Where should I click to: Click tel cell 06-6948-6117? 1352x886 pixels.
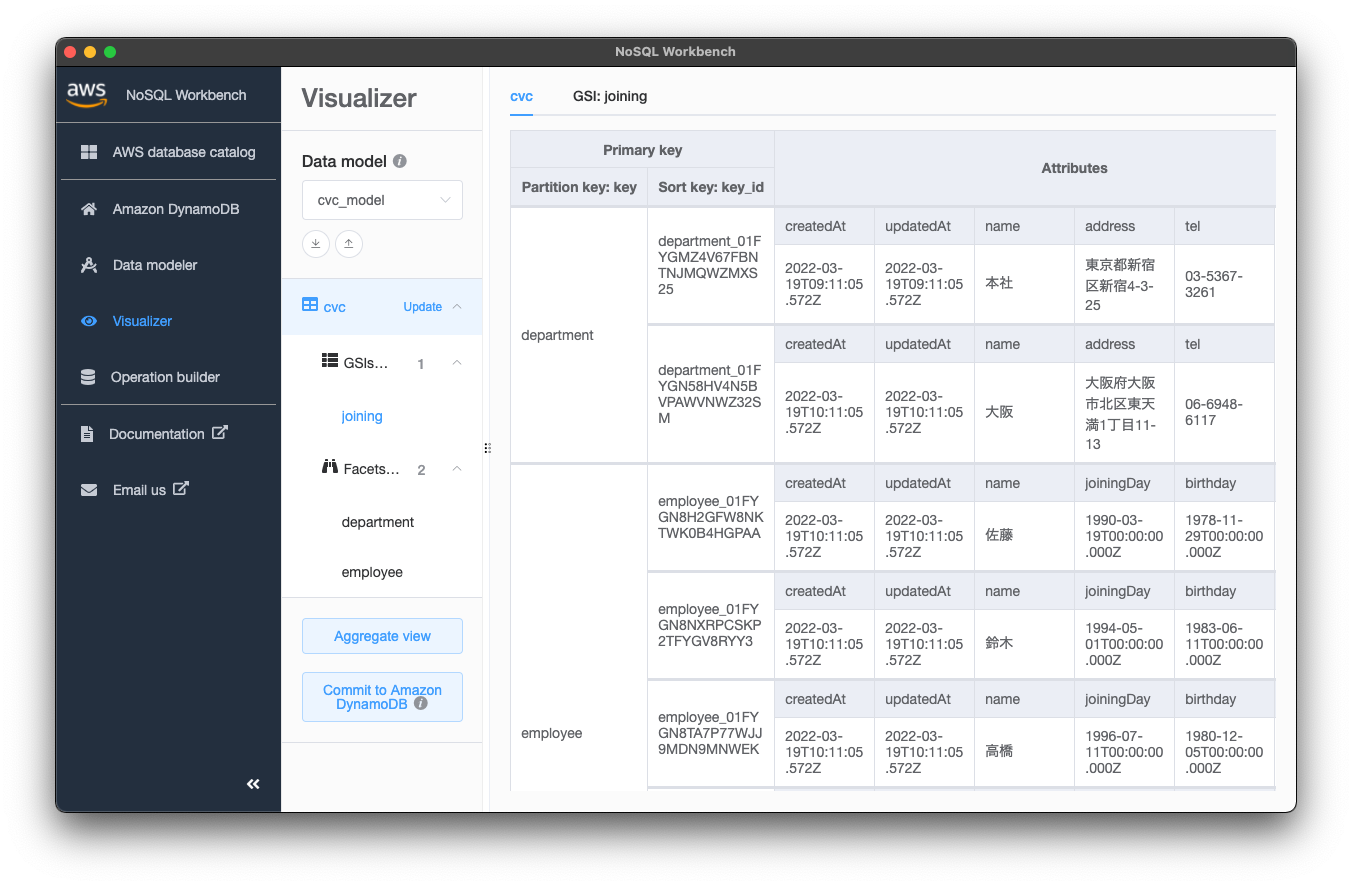click(1224, 412)
